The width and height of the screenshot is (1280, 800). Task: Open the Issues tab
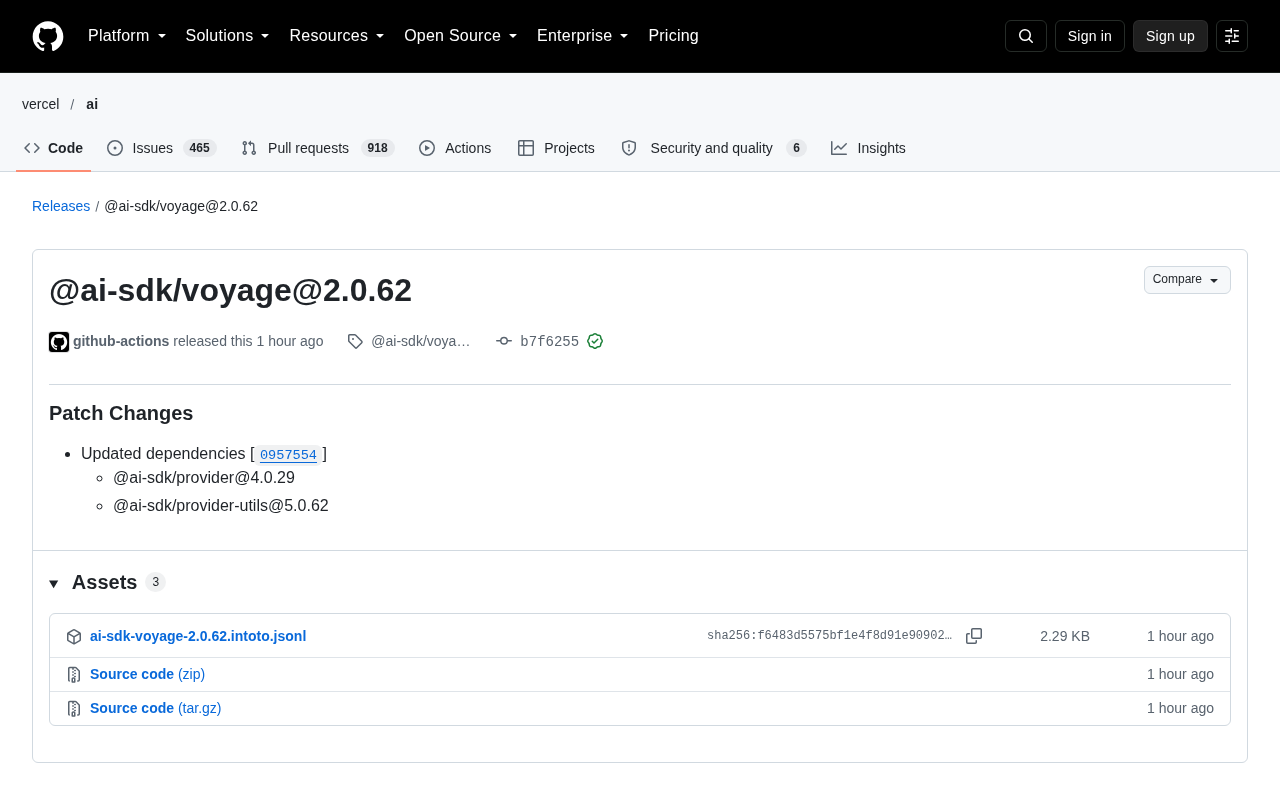pyautogui.click(x=162, y=148)
